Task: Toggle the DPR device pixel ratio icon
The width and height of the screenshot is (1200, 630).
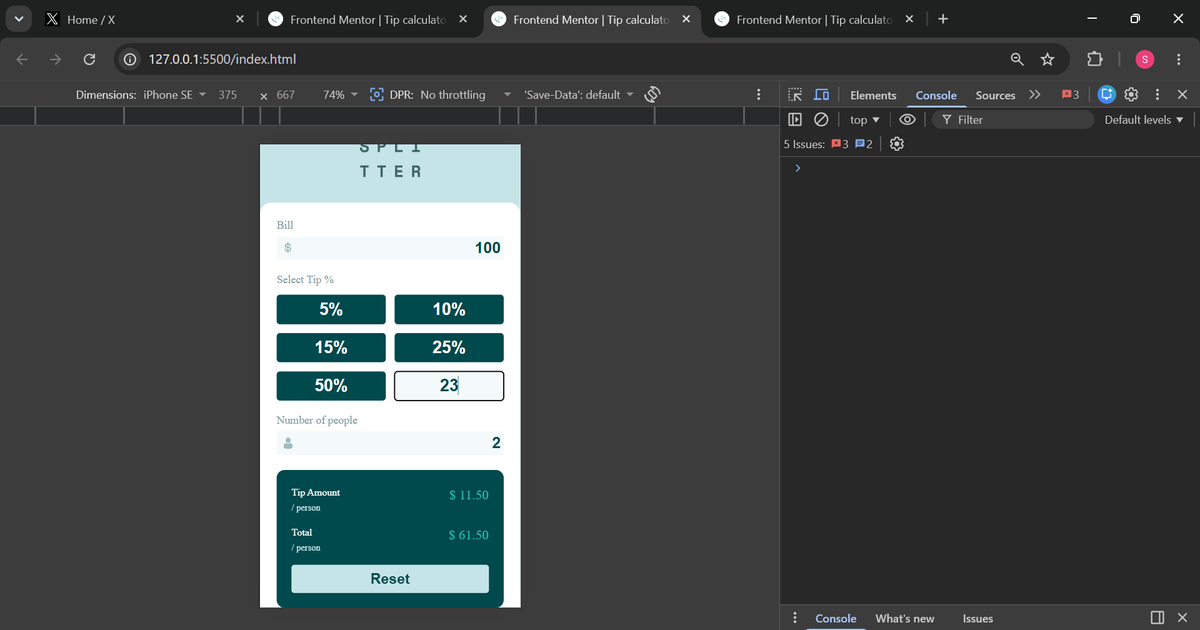Action: pyautogui.click(x=377, y=95)
